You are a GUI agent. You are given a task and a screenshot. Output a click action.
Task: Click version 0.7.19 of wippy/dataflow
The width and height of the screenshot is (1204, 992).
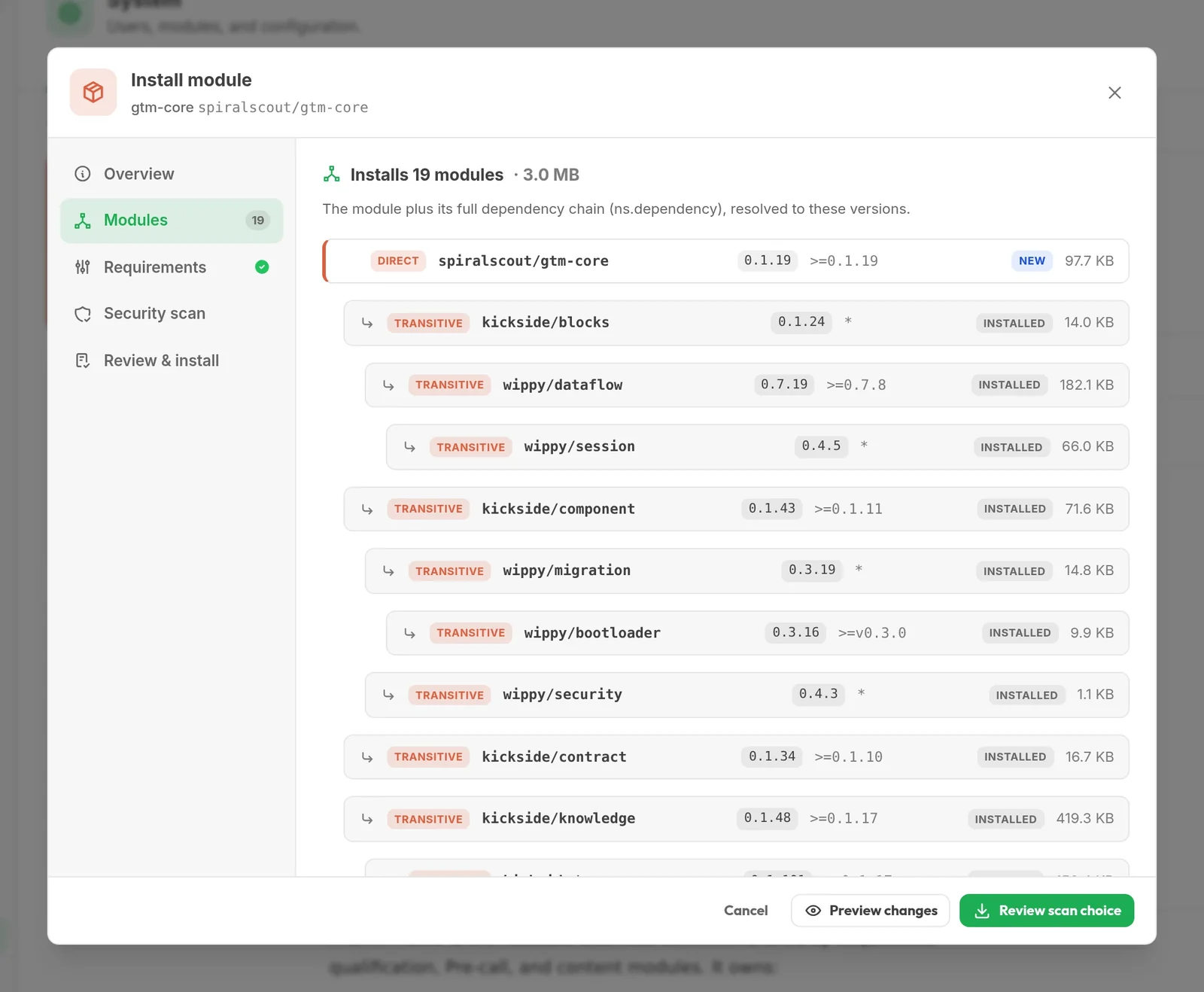coord(784,385)
